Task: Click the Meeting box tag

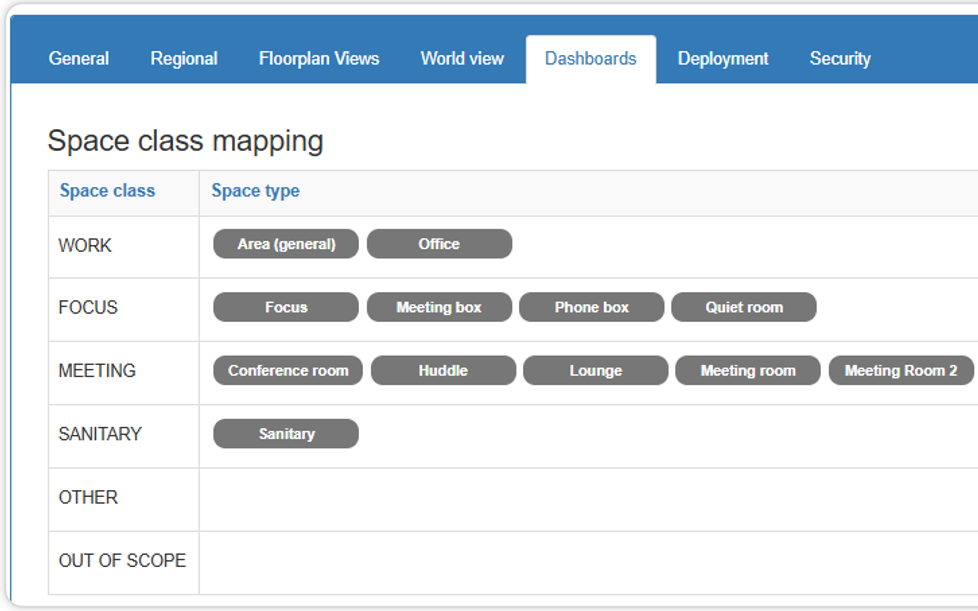Action: point(439,307)
